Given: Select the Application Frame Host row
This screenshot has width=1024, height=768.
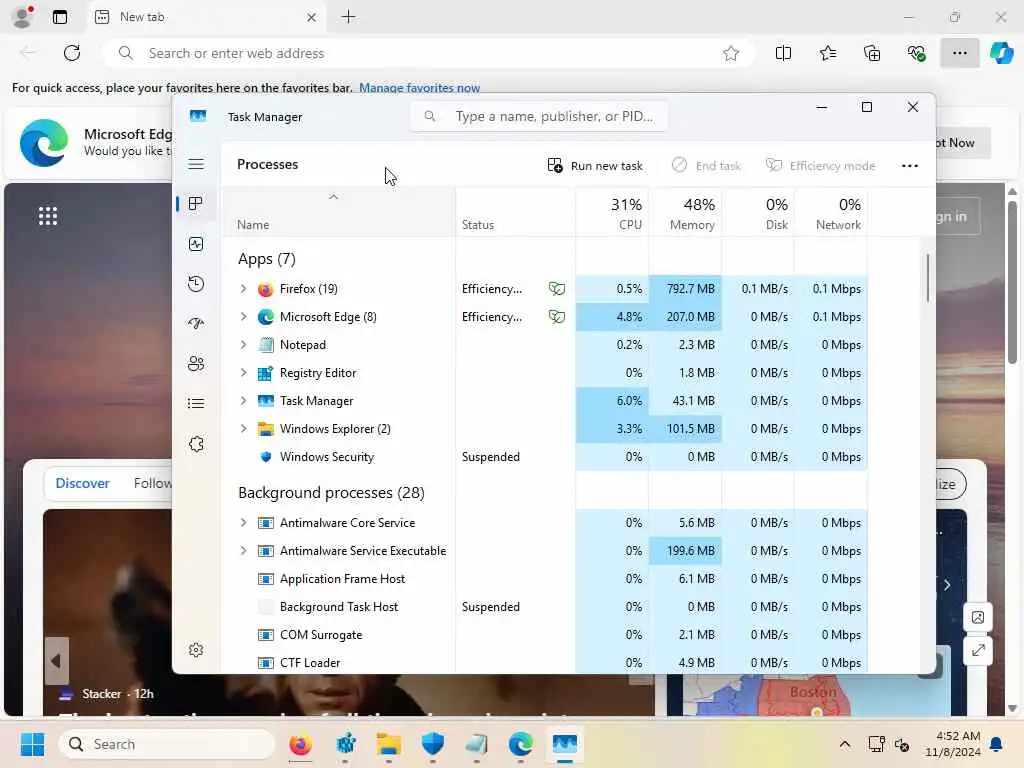Looking at the screenshot, I should tap(545, 579).
